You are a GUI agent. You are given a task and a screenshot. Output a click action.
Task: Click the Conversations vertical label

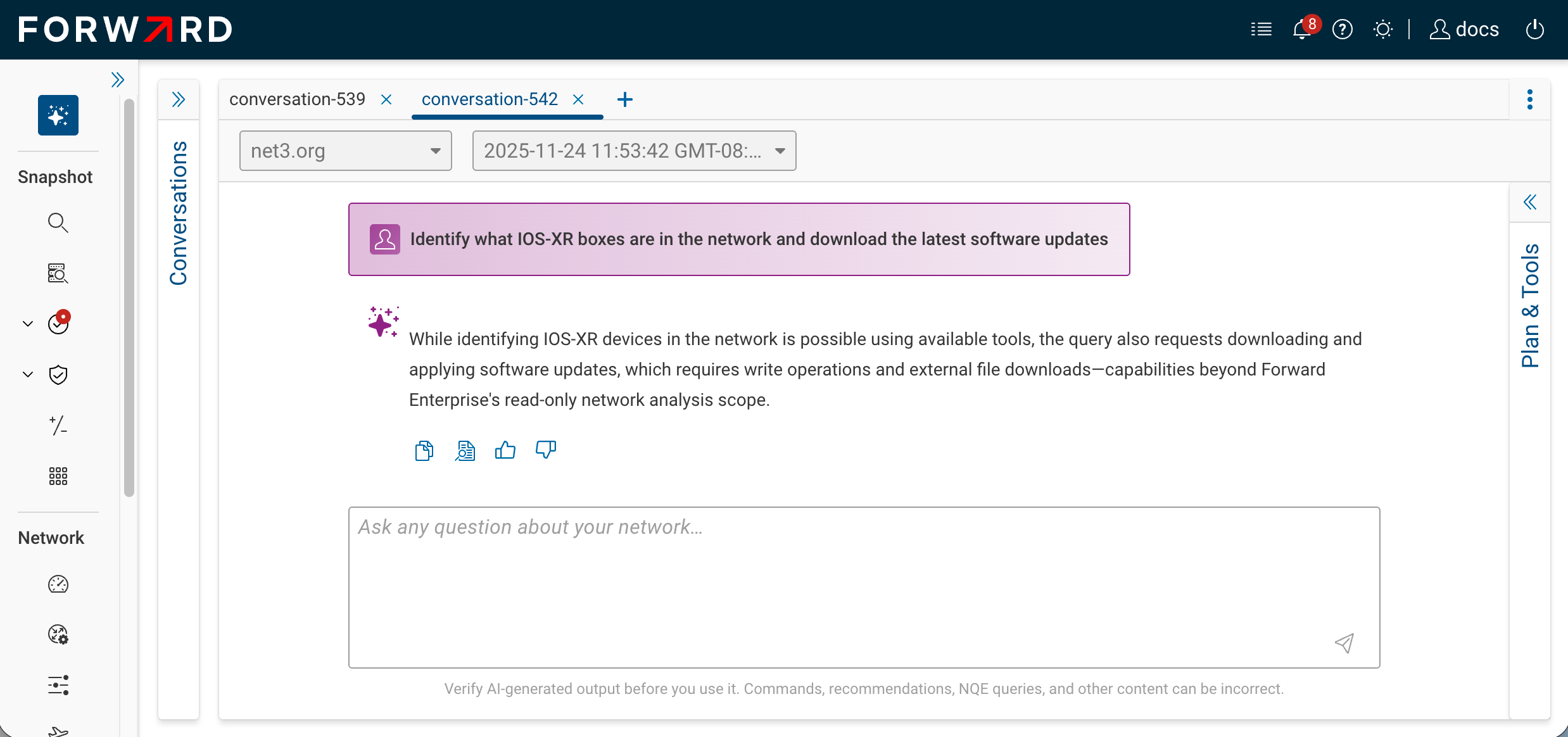pos(179,213)
